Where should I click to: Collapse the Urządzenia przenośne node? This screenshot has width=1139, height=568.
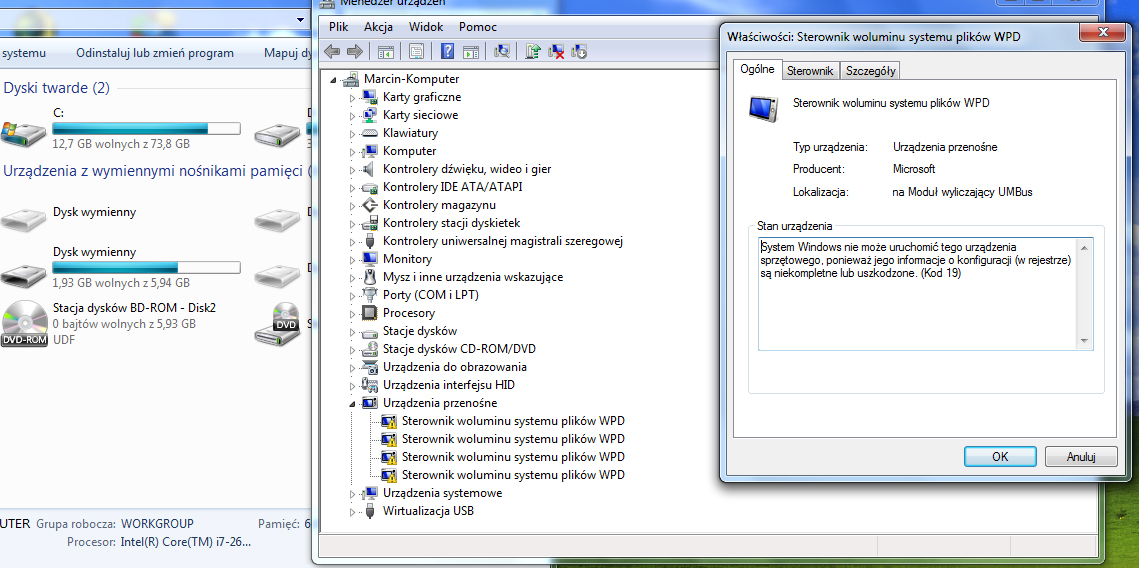point(352,403)
